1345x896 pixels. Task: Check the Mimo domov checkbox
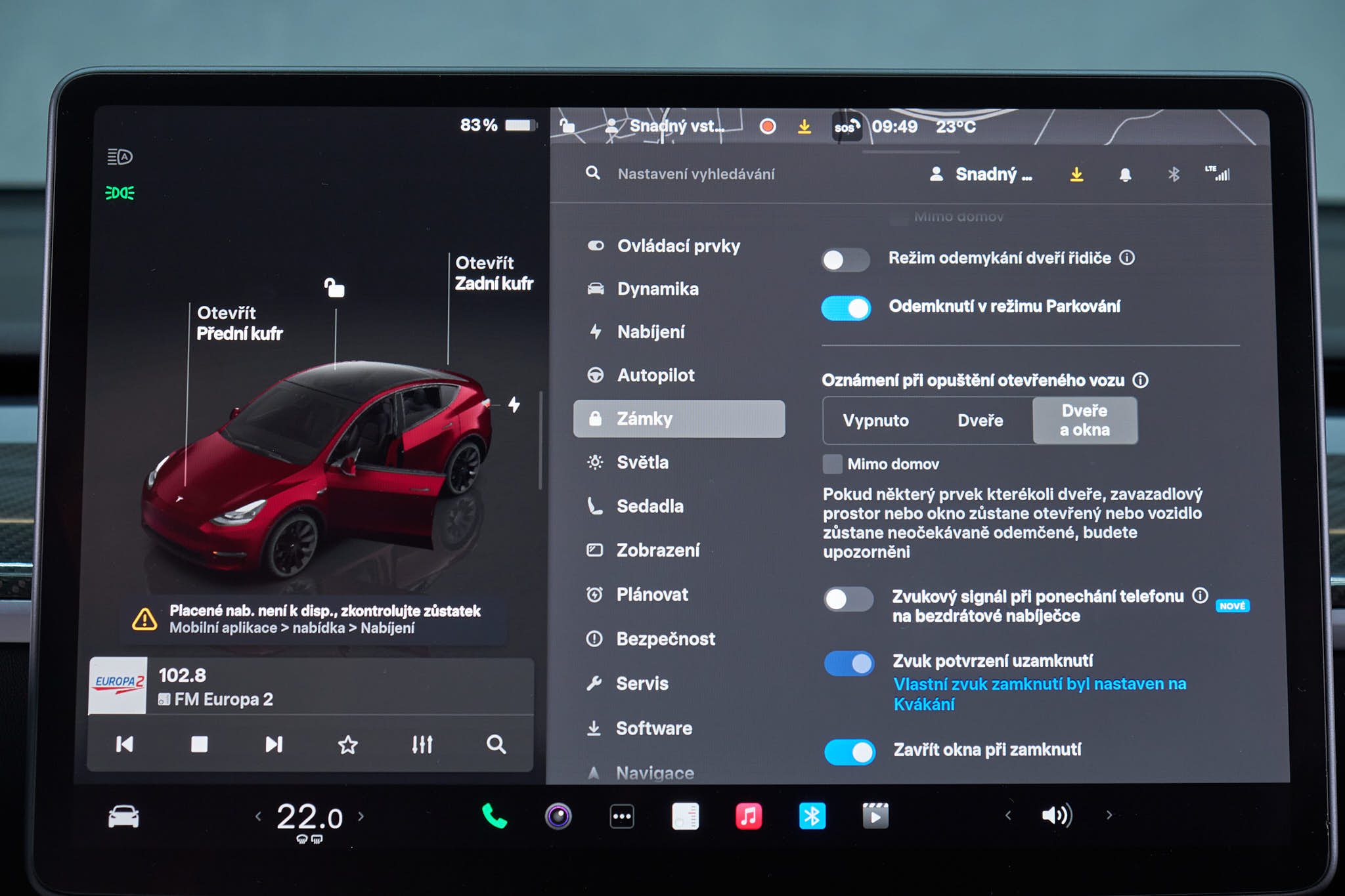832,464
